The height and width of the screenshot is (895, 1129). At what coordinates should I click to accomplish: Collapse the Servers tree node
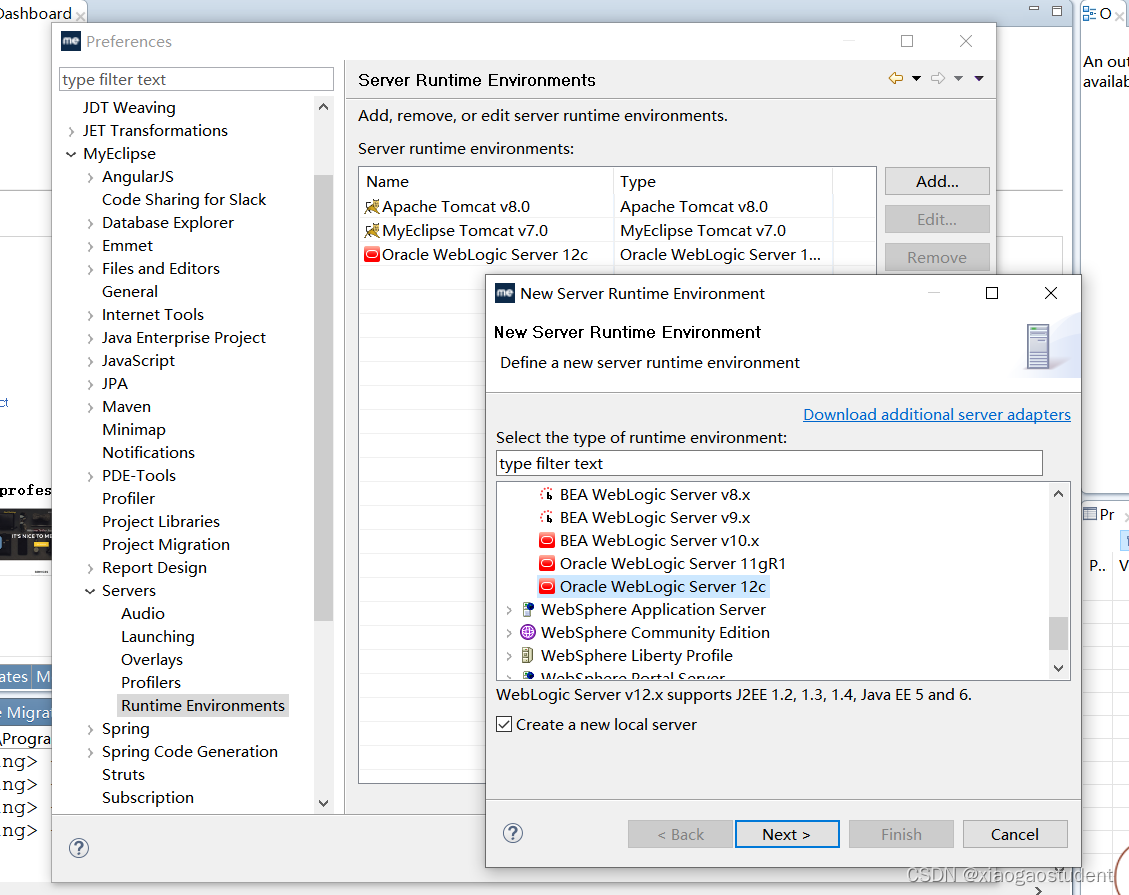coord(90,591)
